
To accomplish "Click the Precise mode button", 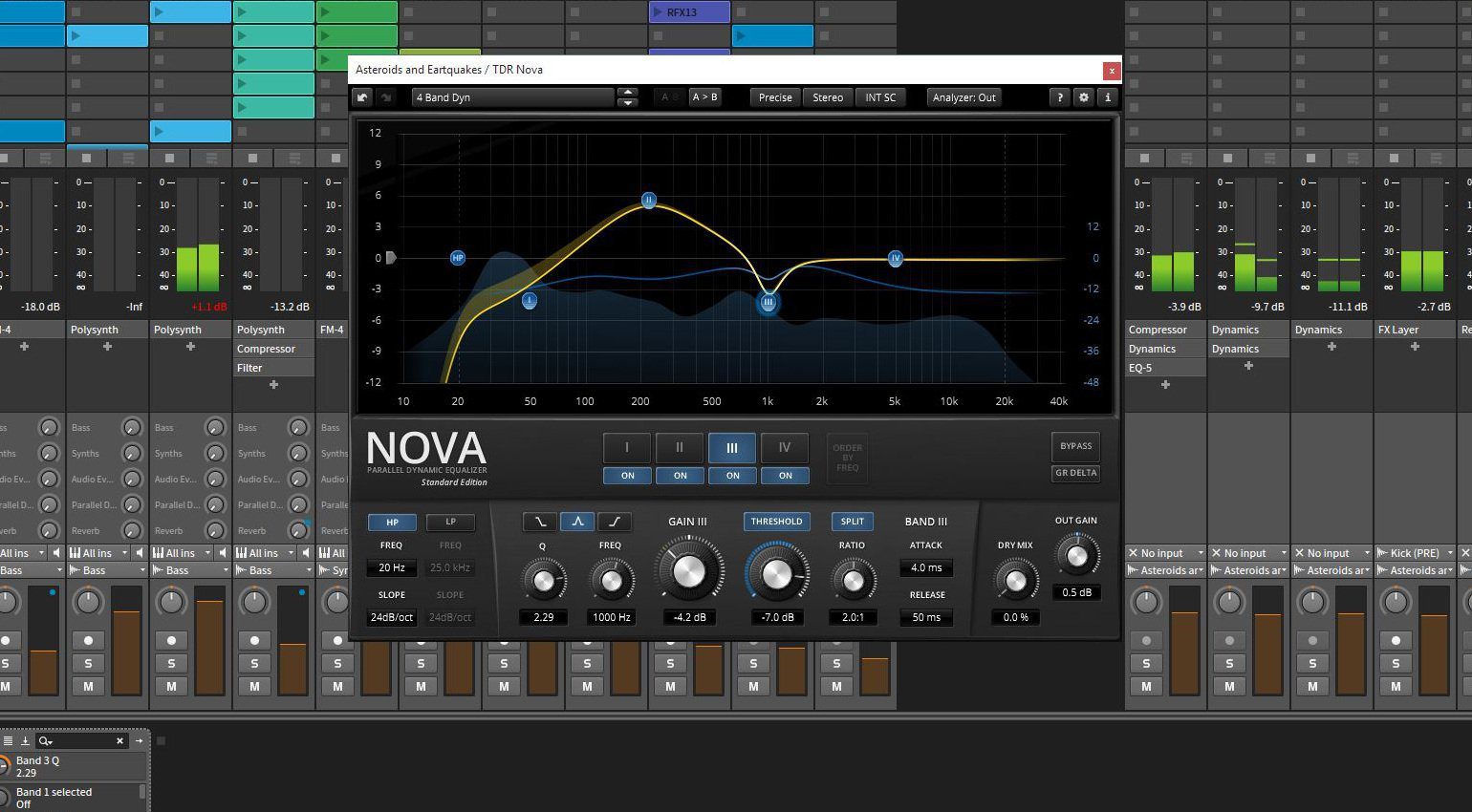I will [x=775, y=97].
